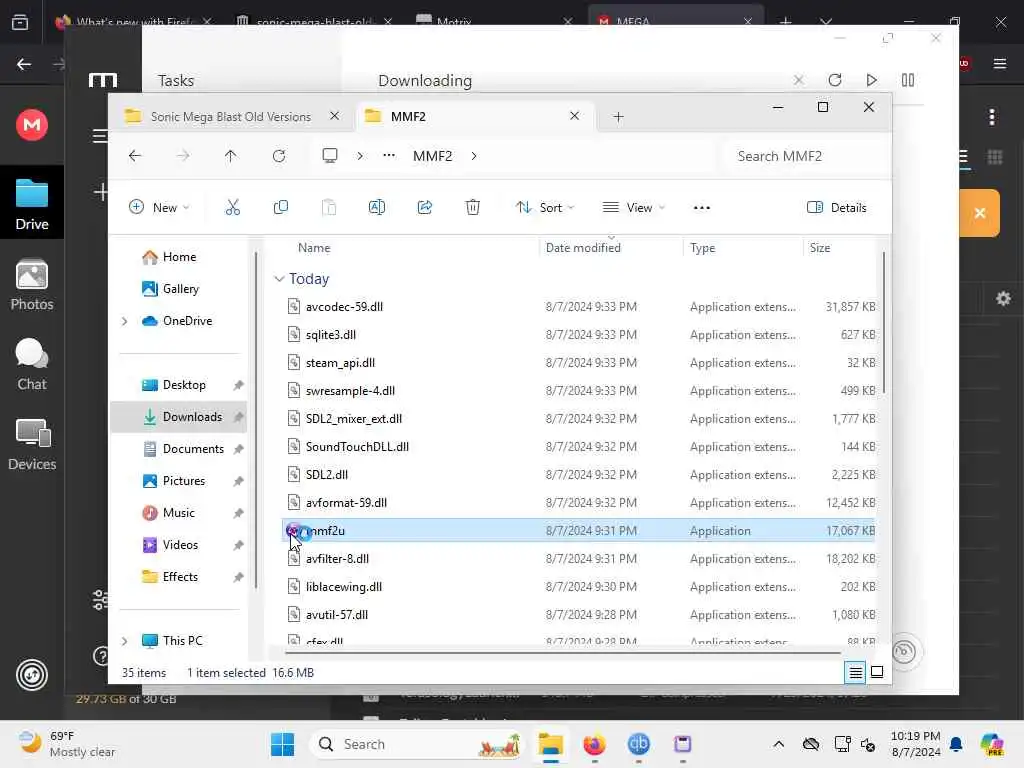
Task: Click the horizontal scrollbar of file list
Action: pos(562,652)
